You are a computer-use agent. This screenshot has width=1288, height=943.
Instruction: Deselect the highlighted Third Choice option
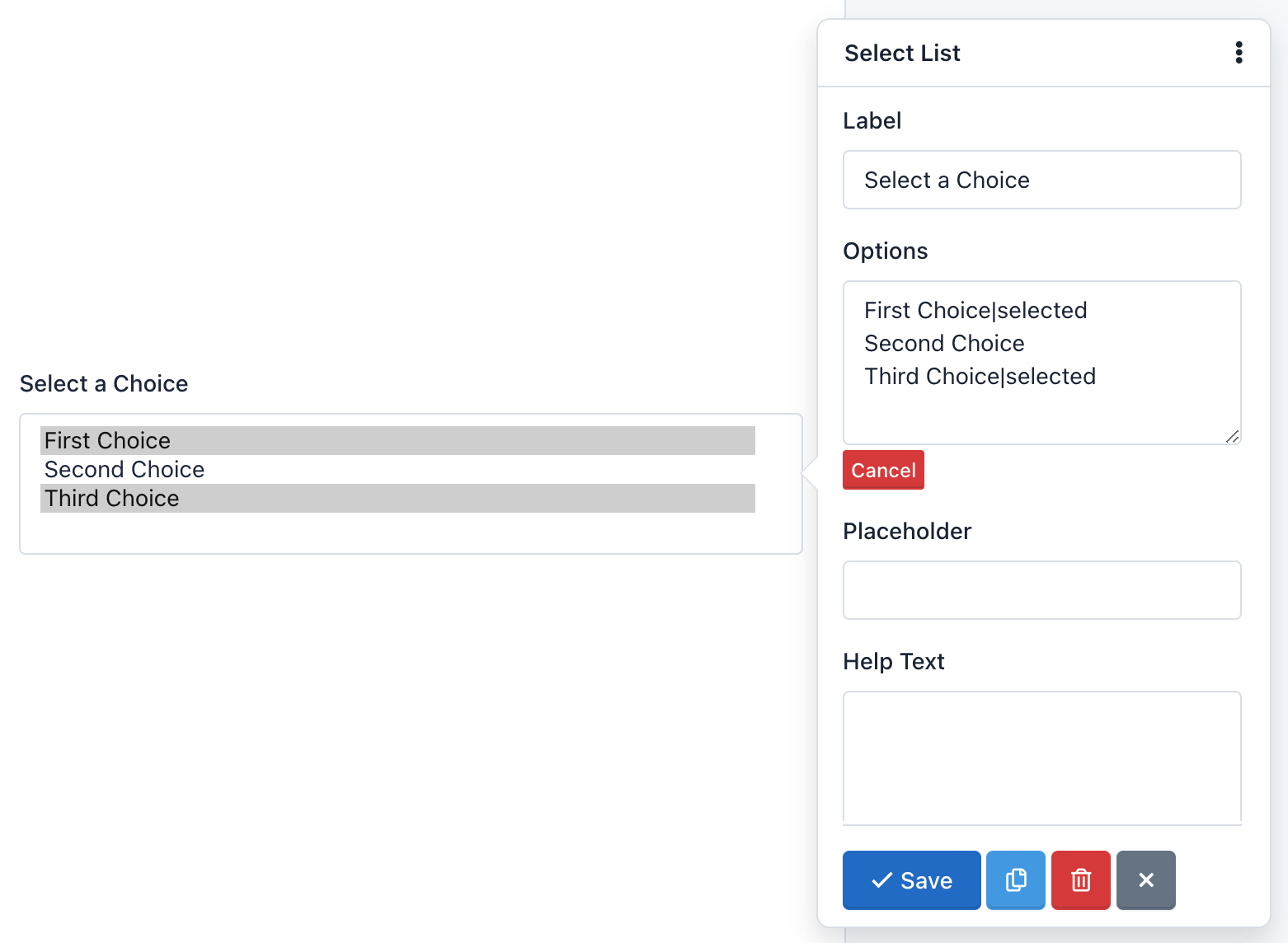coord(398,498)
